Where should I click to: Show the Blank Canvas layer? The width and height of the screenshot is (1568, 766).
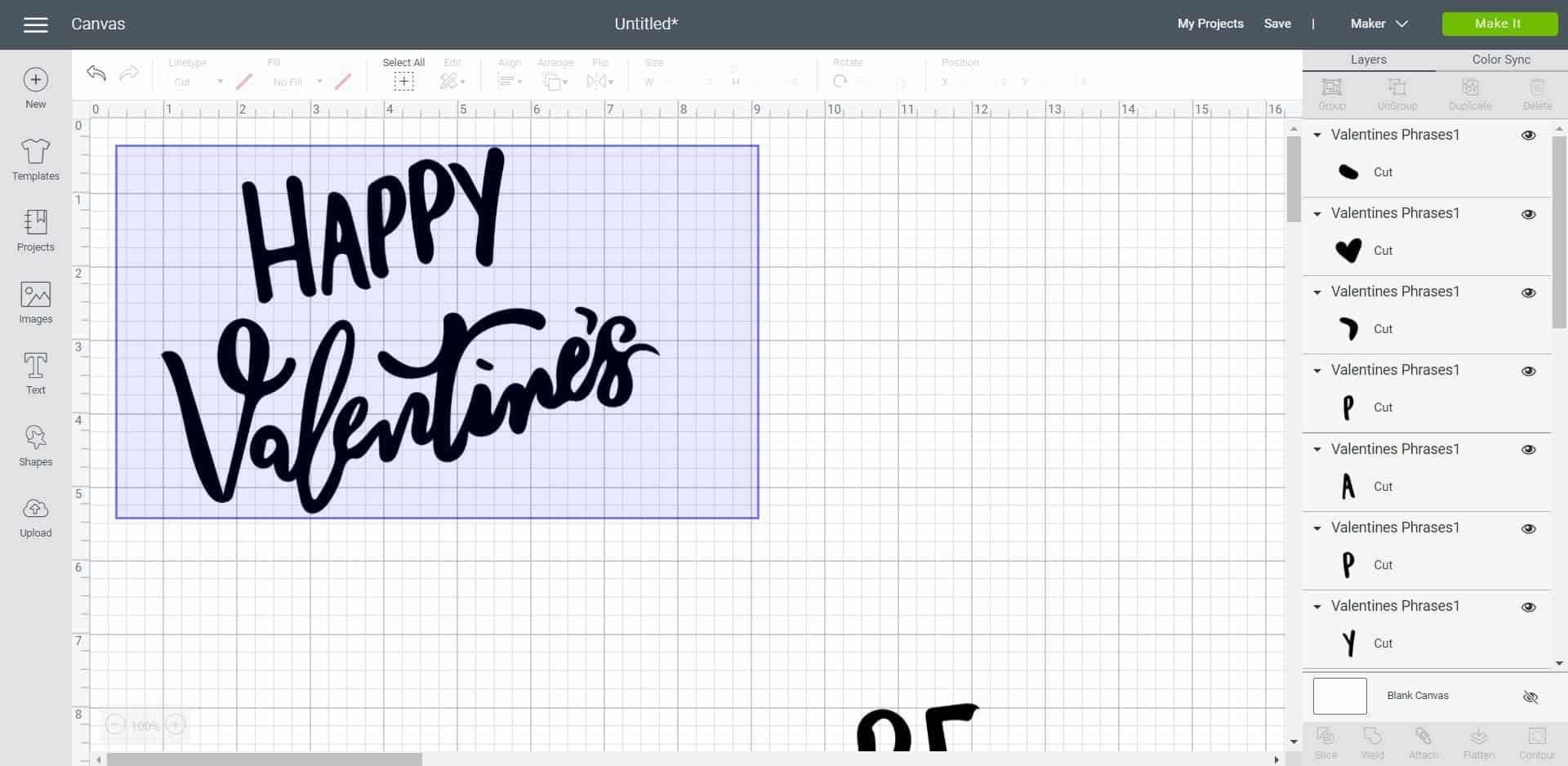tap(1530, 697)
